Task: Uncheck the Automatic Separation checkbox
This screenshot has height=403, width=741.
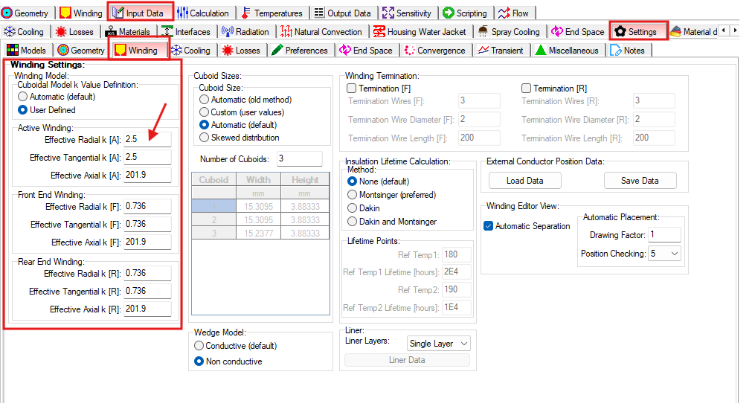Action: click(488, 226)
